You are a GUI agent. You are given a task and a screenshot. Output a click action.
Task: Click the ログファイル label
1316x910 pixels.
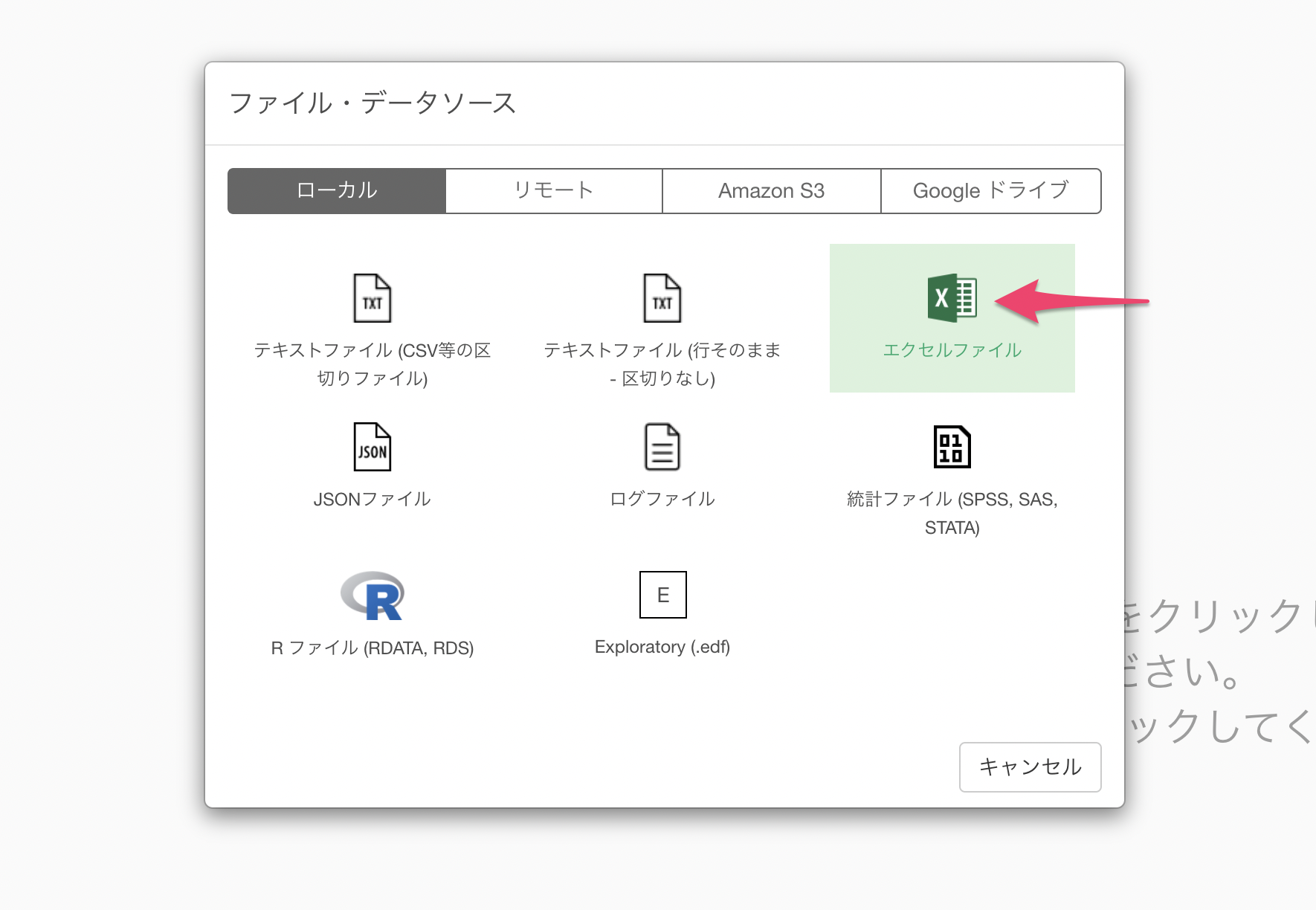click(x=662, y=499)
